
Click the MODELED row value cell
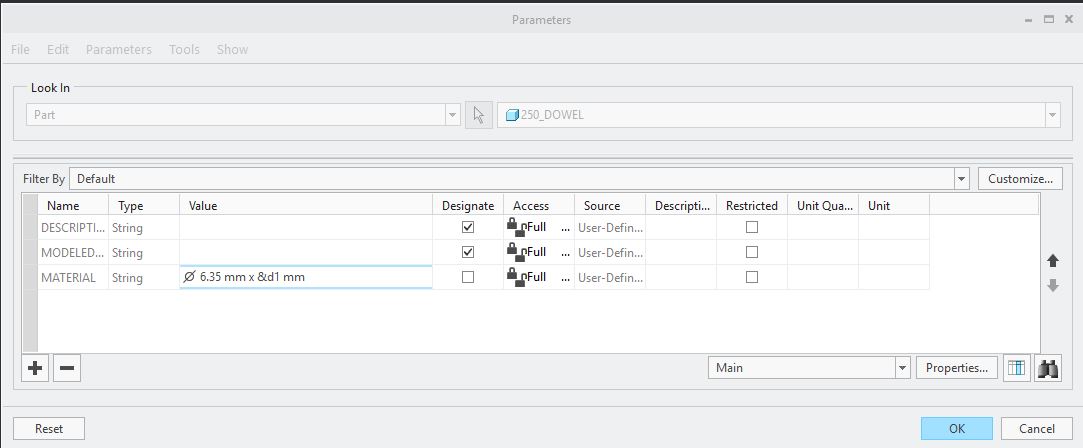coord(306,252)
